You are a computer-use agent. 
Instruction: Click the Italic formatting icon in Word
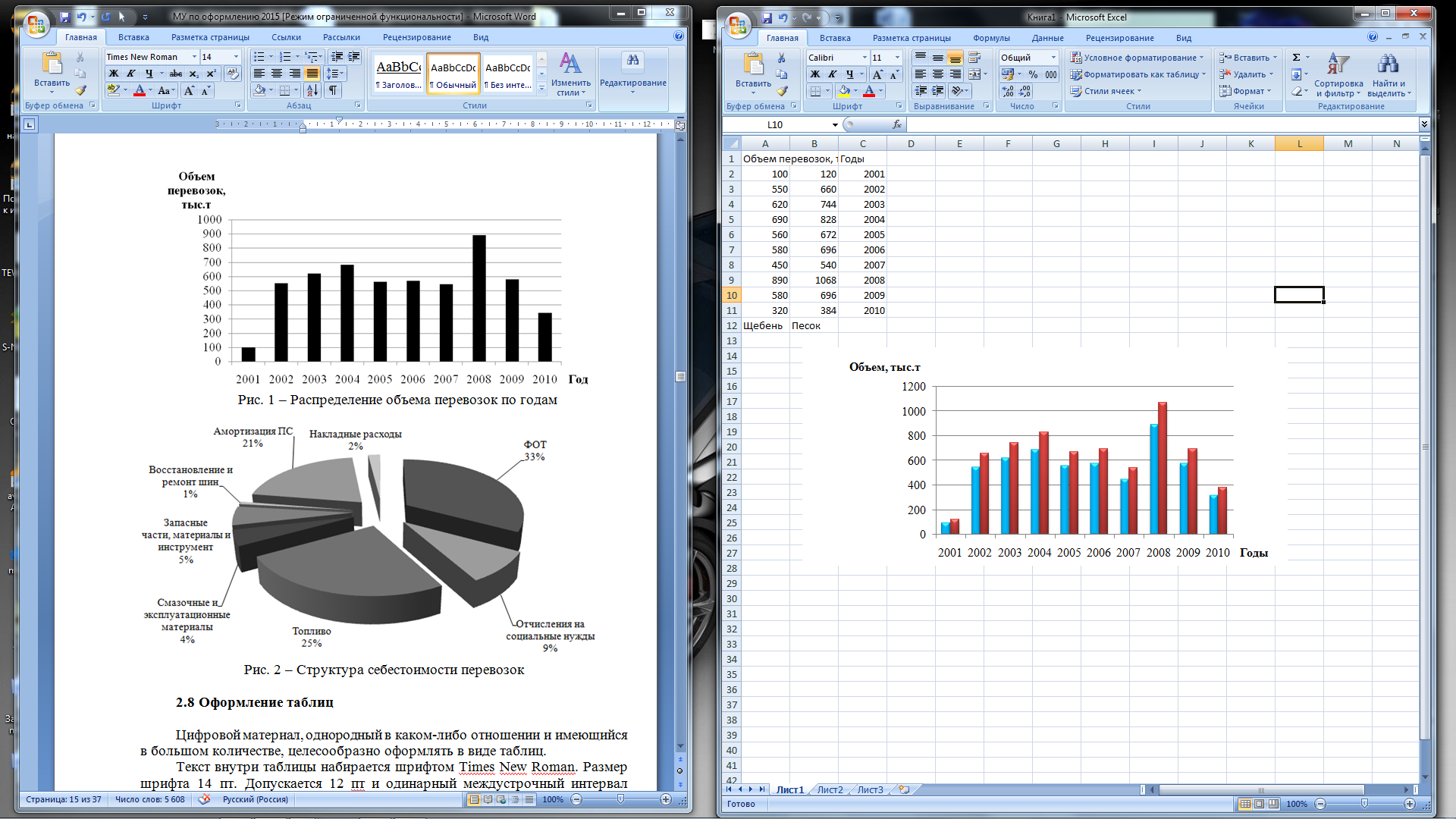(x=128, y=73)
